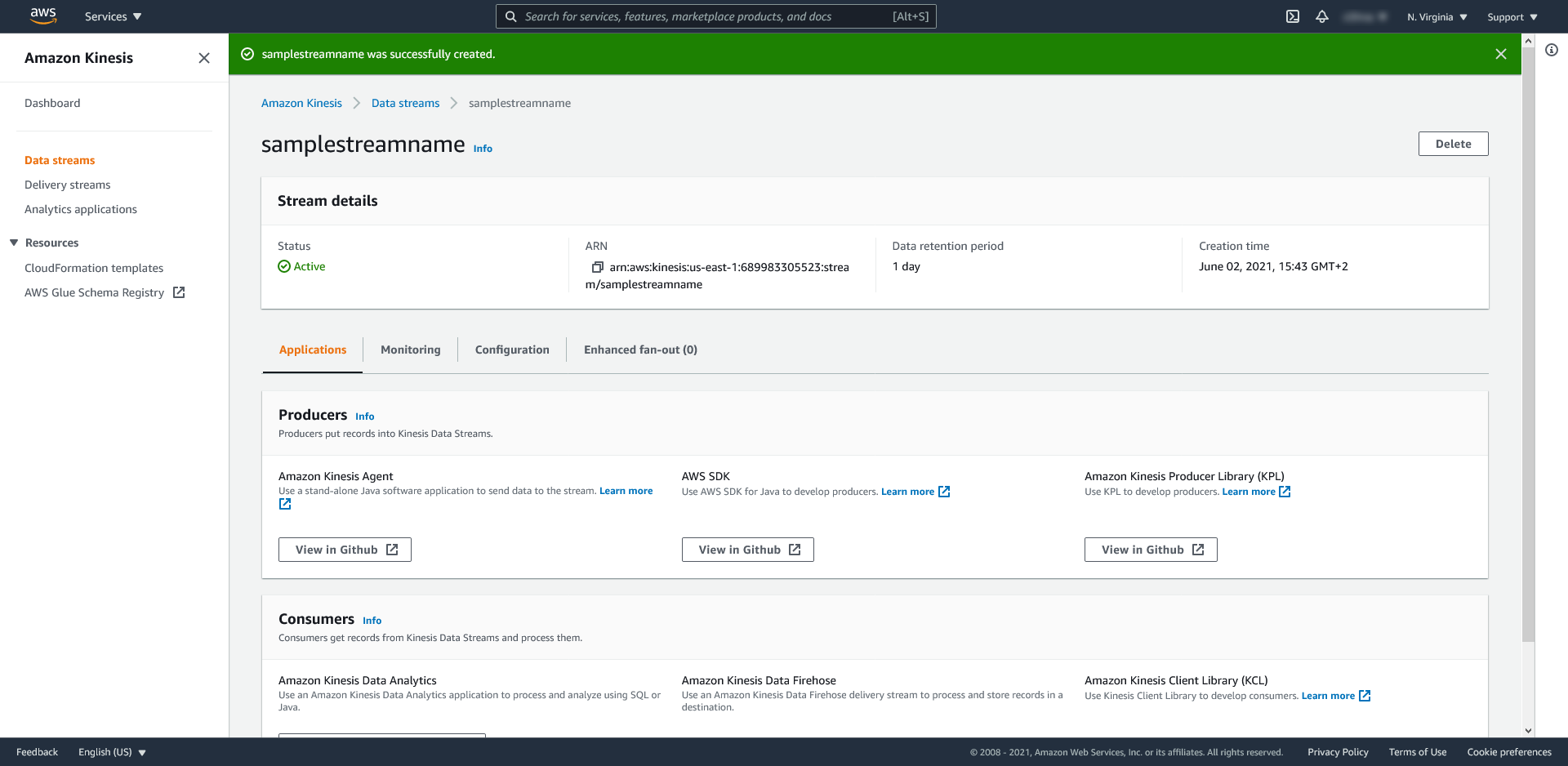Click the Glue Schema Registry external-link icon
1568x766 pixels.
(x=179, y=292)
